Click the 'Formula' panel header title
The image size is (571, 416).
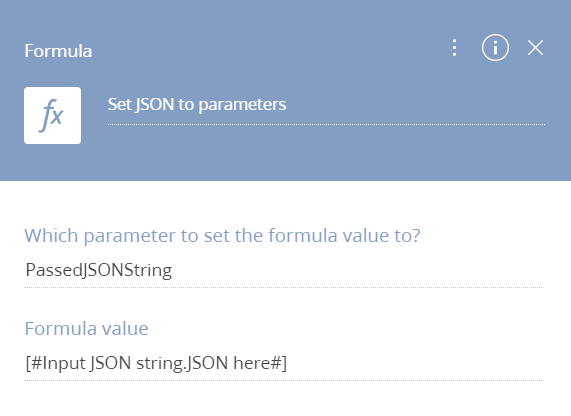tap(58, 51)
